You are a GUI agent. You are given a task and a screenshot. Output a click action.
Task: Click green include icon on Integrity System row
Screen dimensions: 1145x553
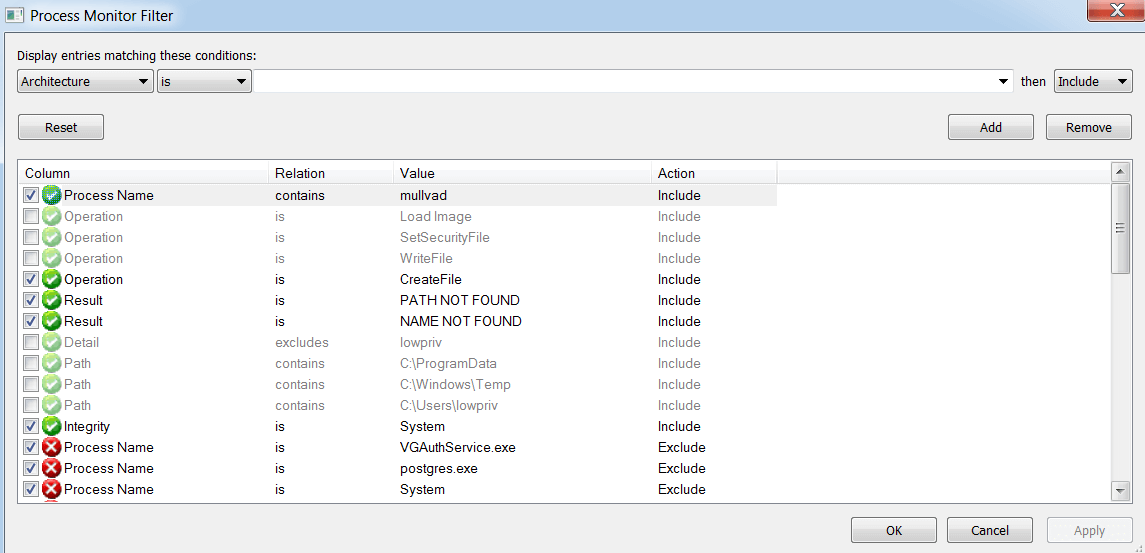[x=51, y=426]
